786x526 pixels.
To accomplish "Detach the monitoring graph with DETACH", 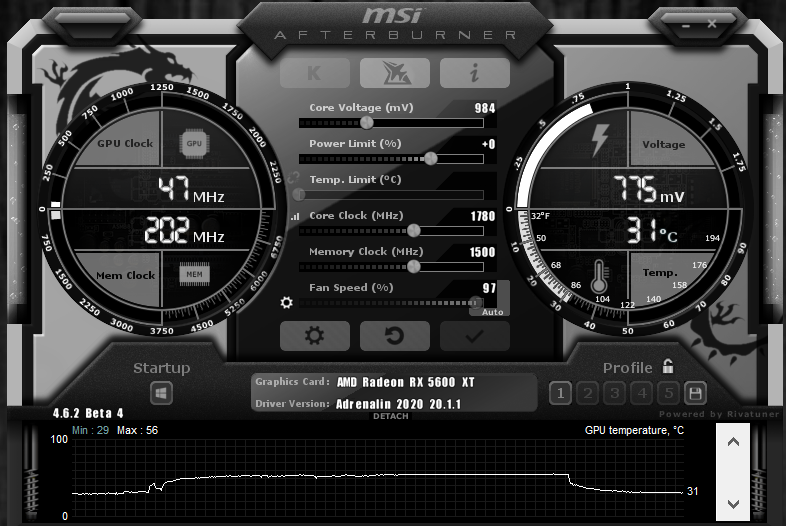I will coord(390,416).
